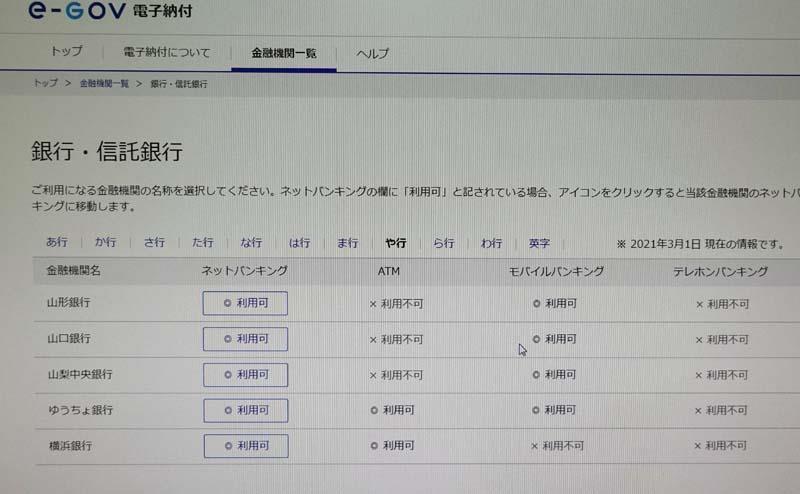Click 山形銀行 telephone banking 利用不可 cell

722,304
